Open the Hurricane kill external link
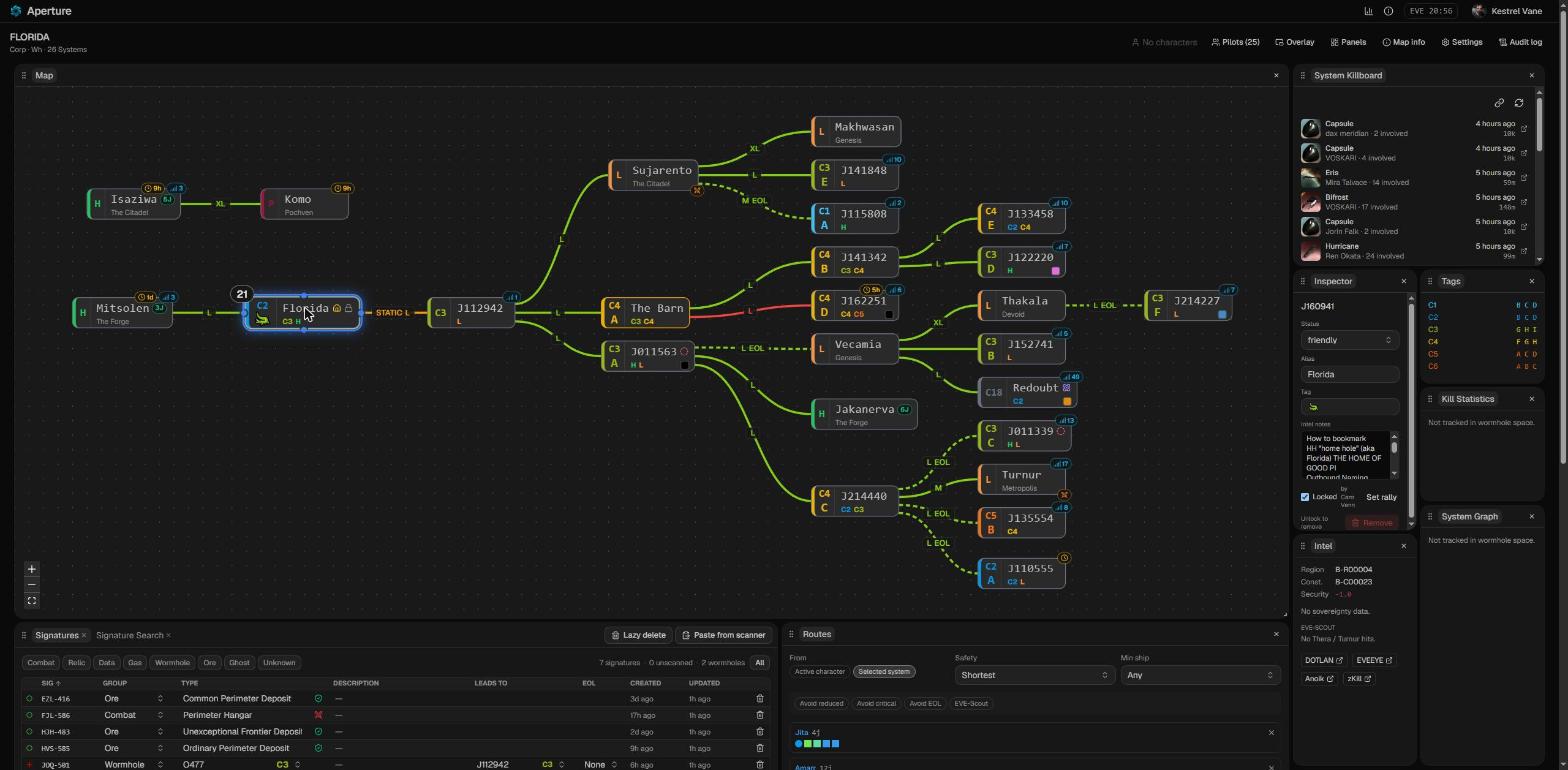This screenshot has height=770, width=1568. pos(1524,251)
